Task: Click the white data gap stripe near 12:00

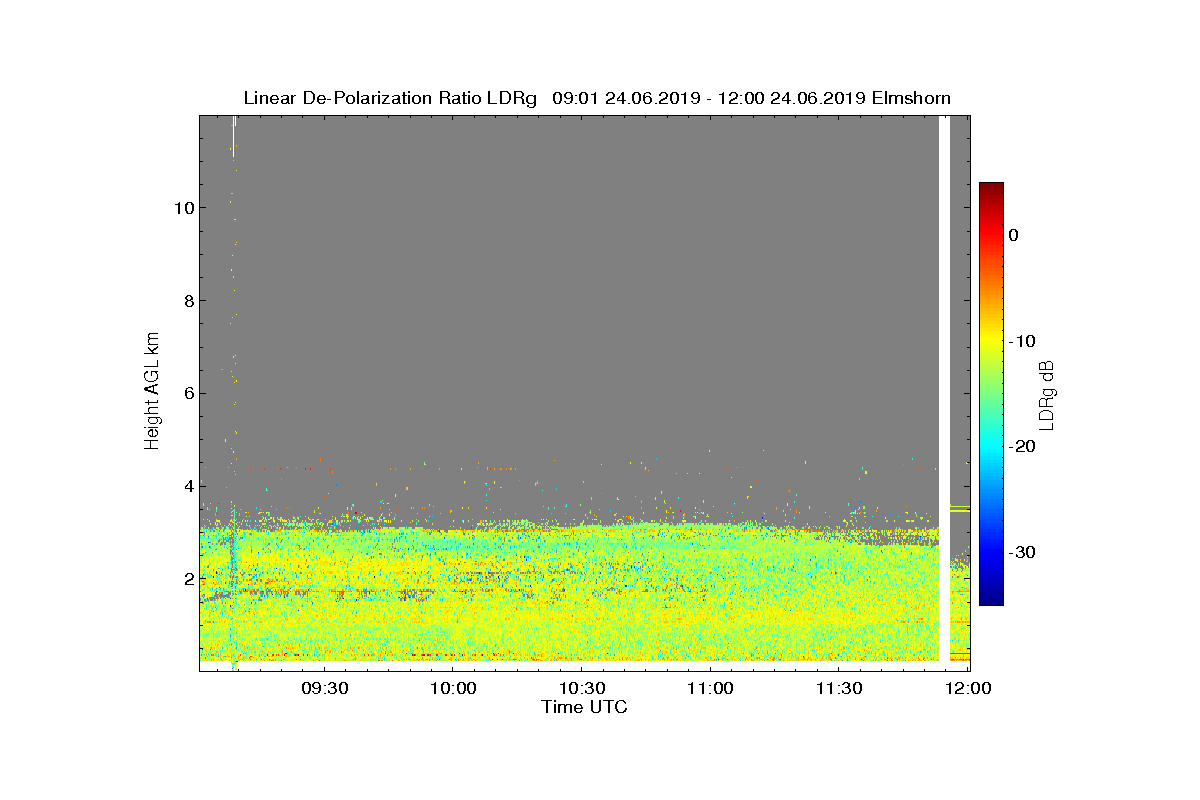Action: 944,389
